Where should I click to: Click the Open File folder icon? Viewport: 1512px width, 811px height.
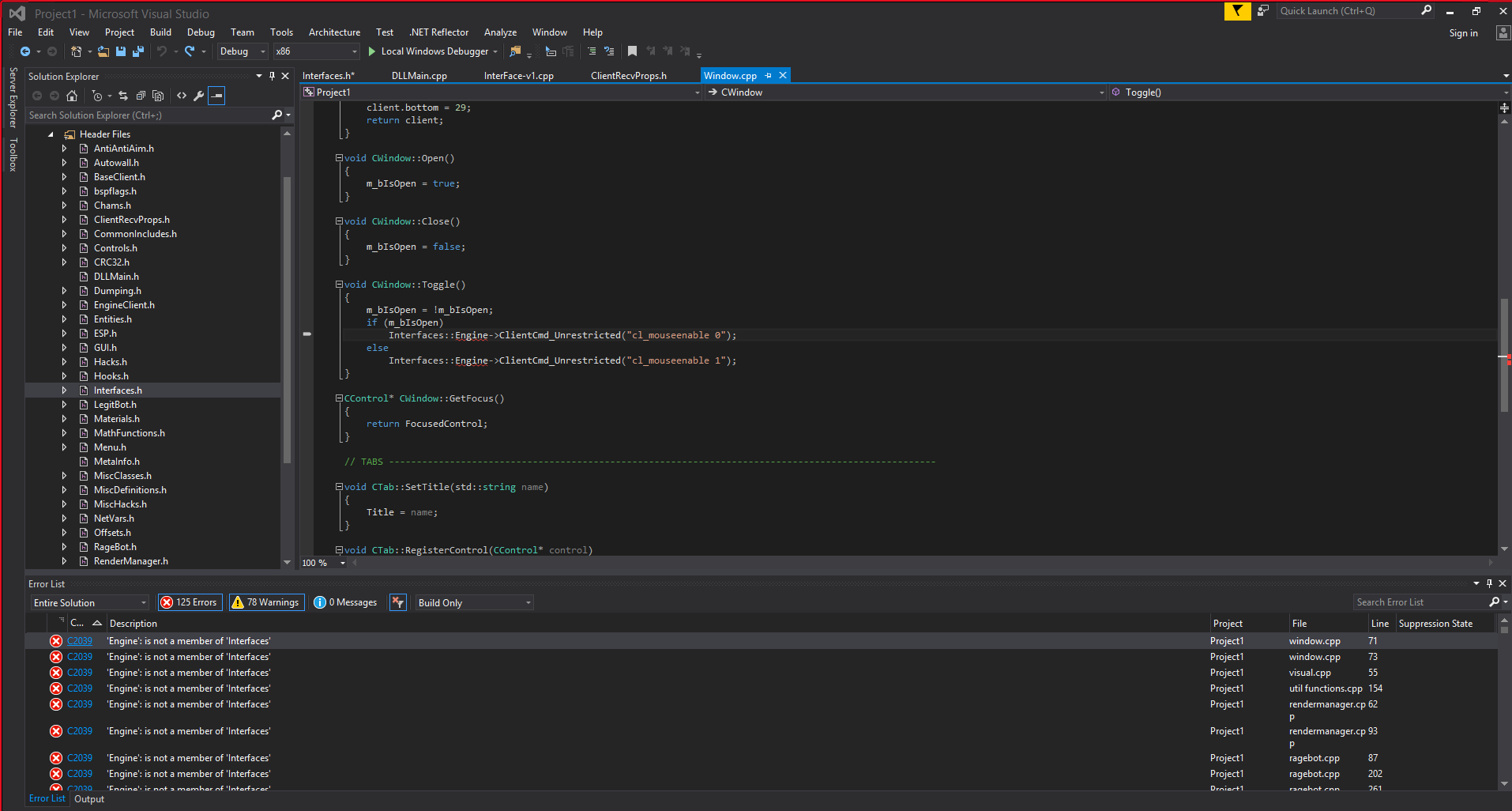click(x=103, y=51)
